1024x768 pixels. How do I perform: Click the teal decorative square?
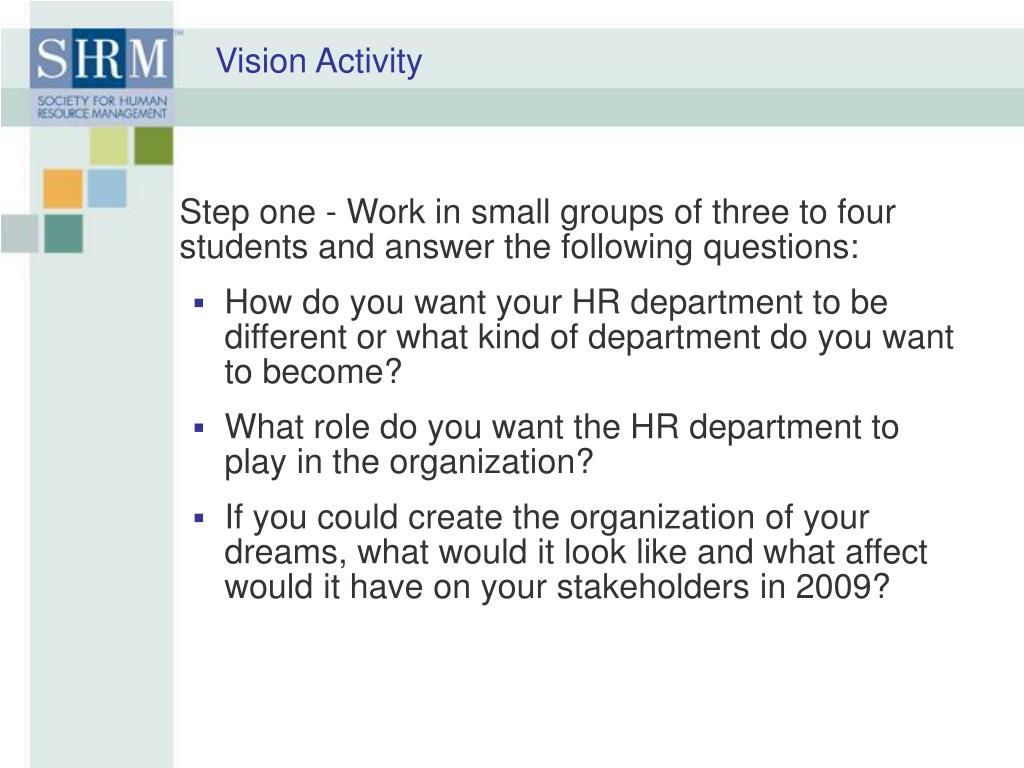(63, 234)
